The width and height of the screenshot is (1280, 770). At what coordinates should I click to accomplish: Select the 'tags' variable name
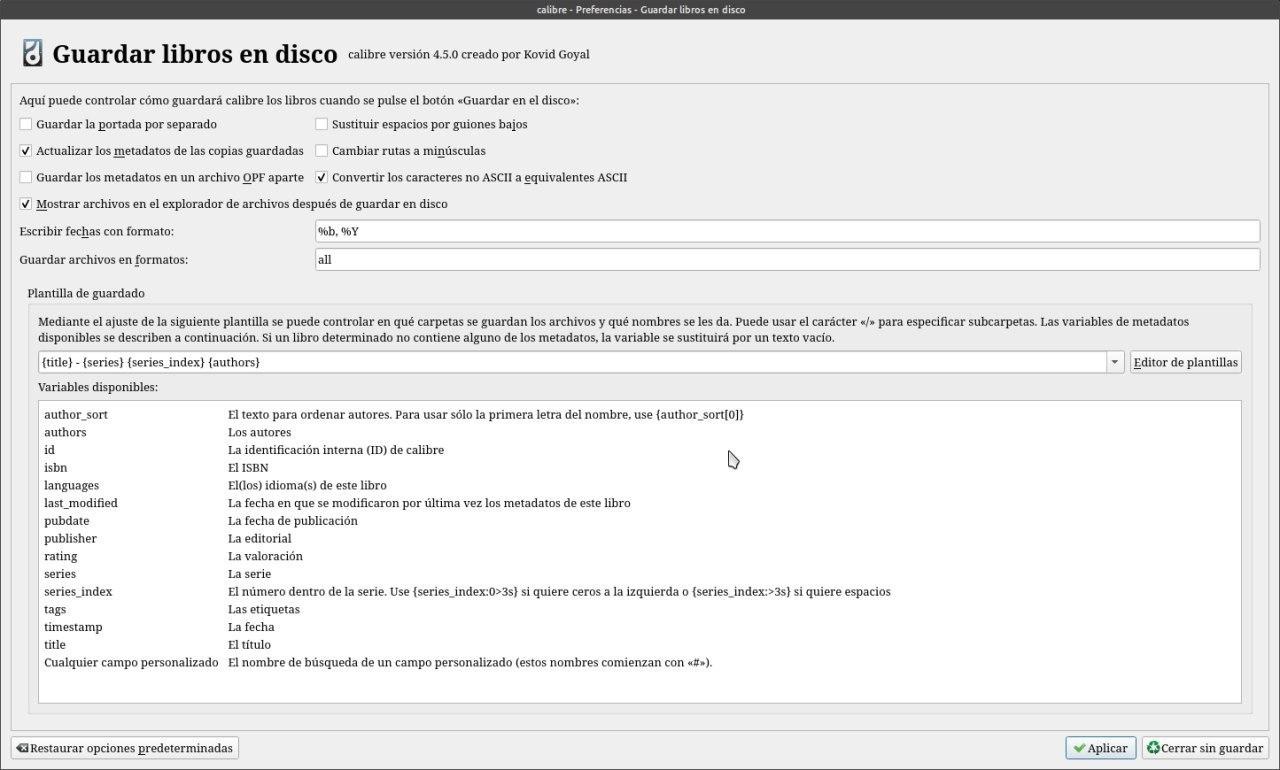tap(55, 609)
